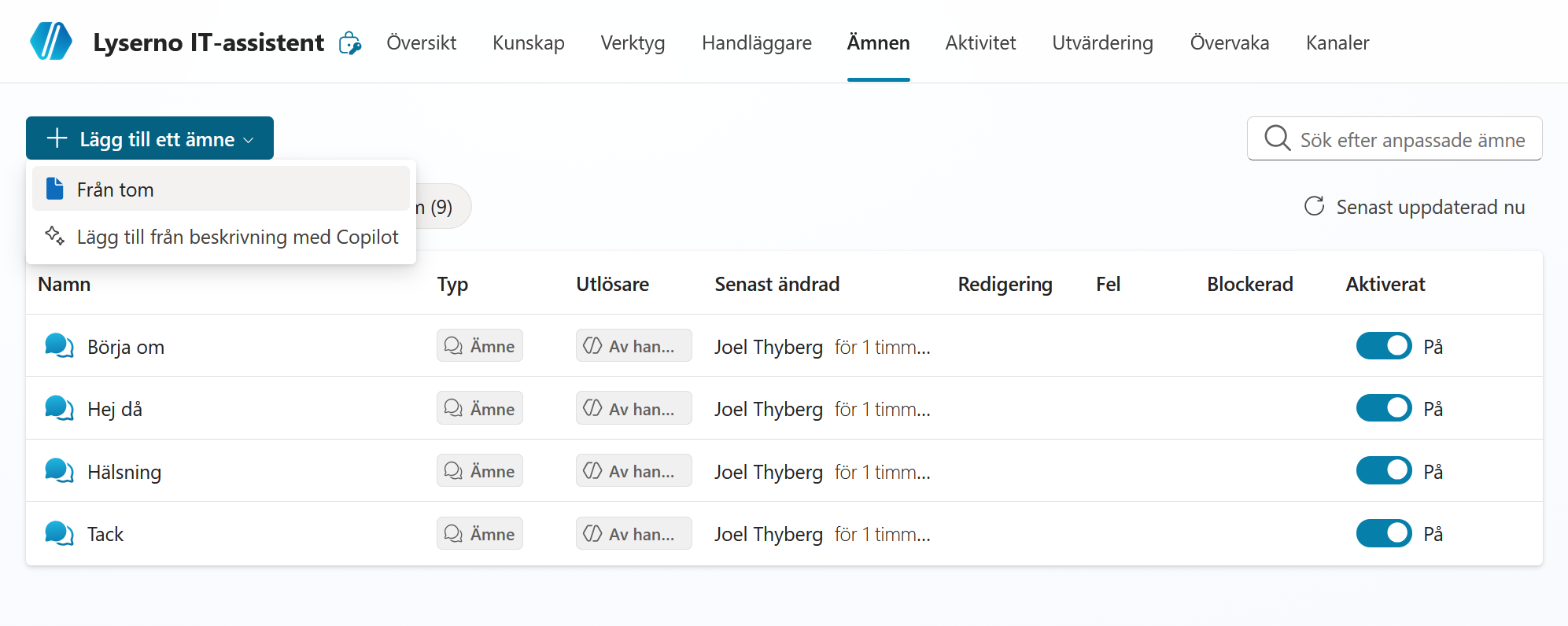Open the Börja om topic
Viewport: 1568px width, 626px height.
[x=126, y=347]
